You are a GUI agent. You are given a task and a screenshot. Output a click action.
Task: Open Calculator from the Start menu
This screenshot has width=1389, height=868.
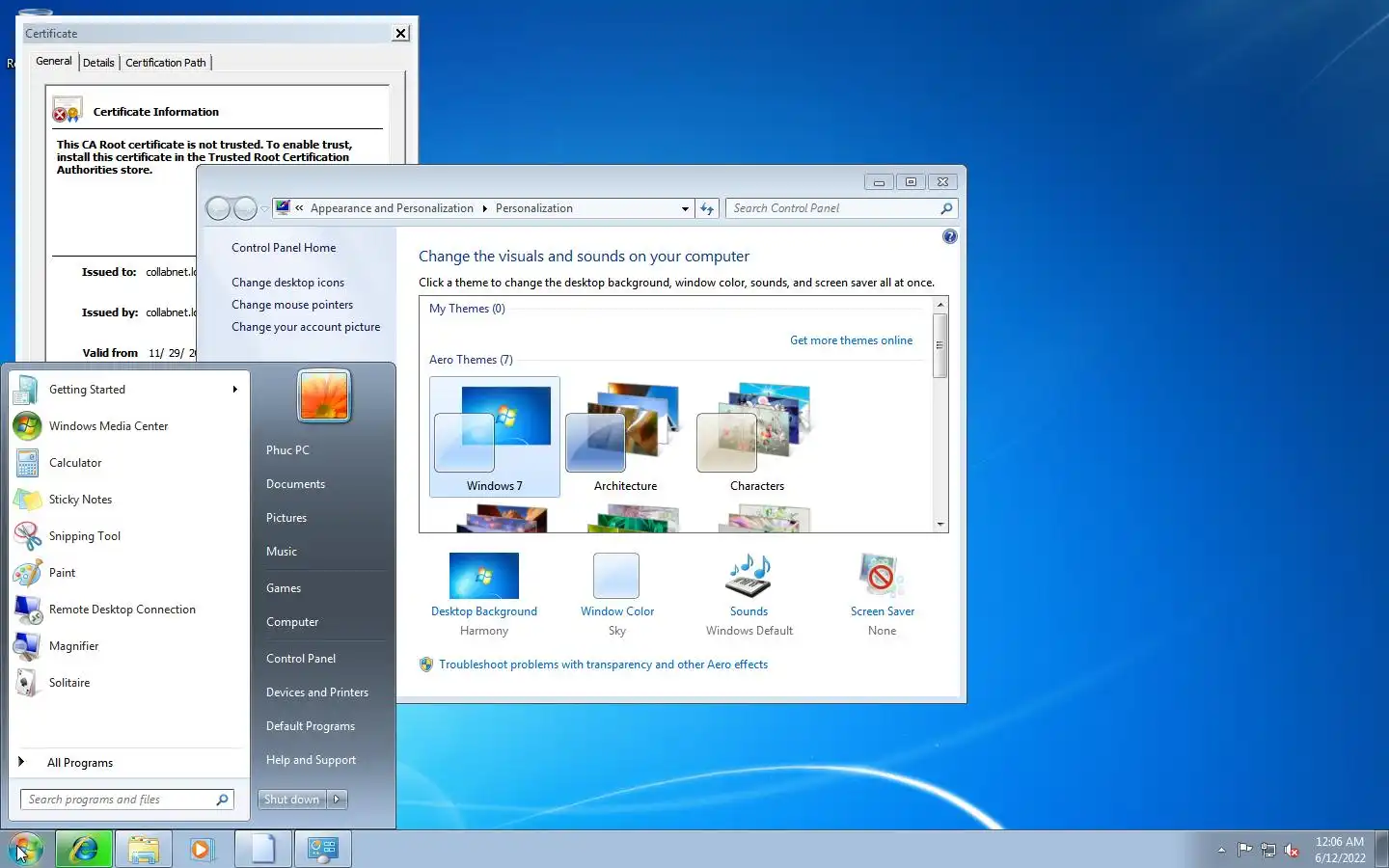coord(127,463)
